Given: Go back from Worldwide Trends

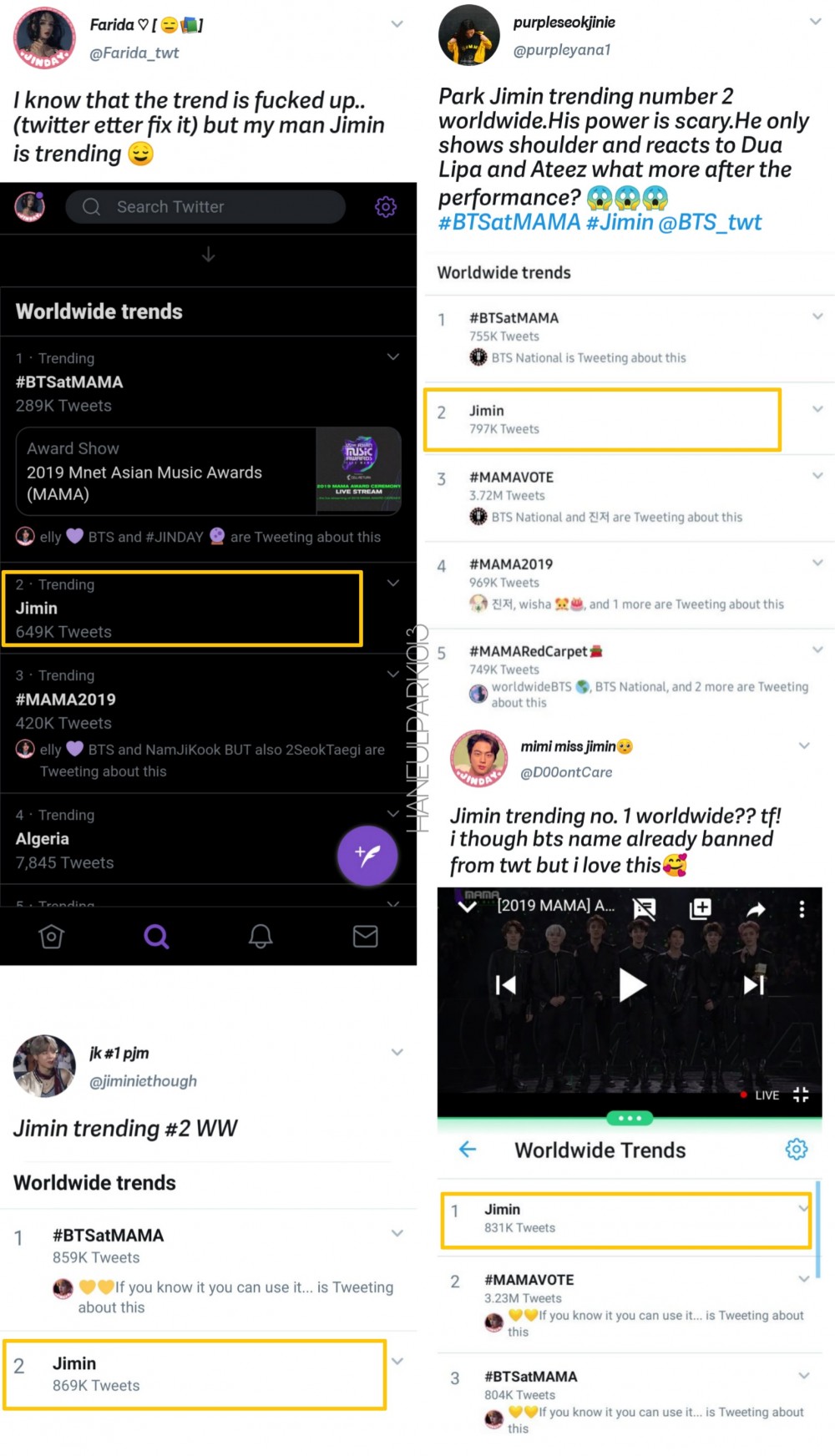Looking at the screenshot, I should (x=468, y=1150).
